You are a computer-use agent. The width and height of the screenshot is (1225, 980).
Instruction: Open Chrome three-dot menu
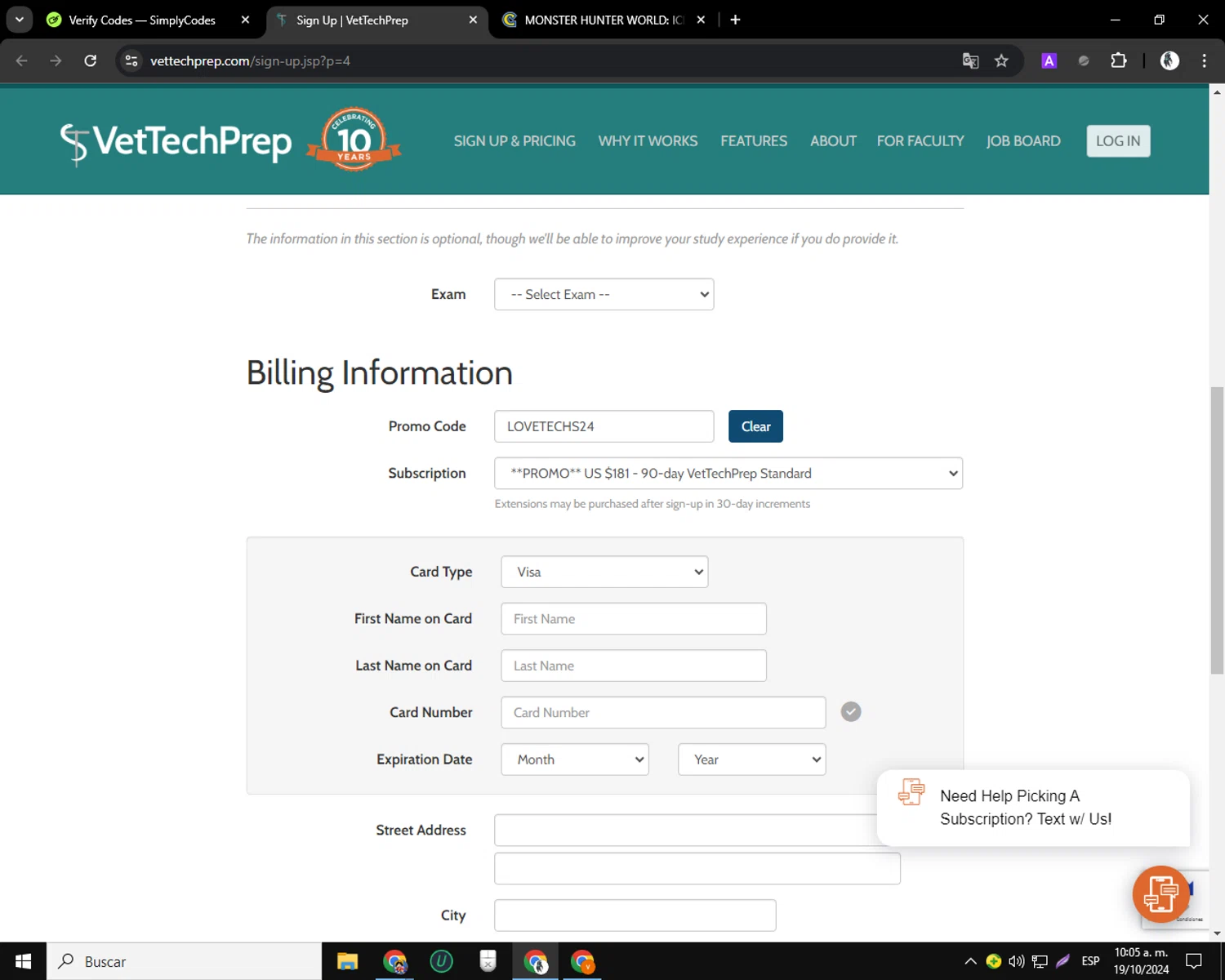(x=1204, y=60)
